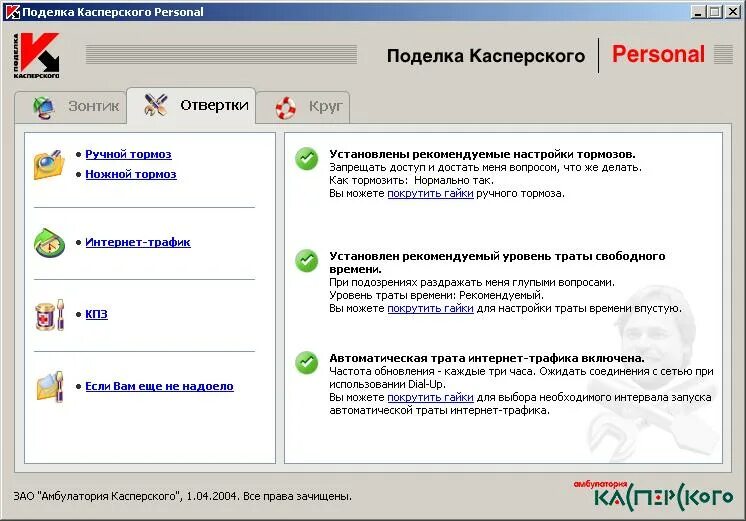Click покрутить гайки link for траты времени впустую
The width and height of the screenshot is (746, 521).
[x=431, y=308]
